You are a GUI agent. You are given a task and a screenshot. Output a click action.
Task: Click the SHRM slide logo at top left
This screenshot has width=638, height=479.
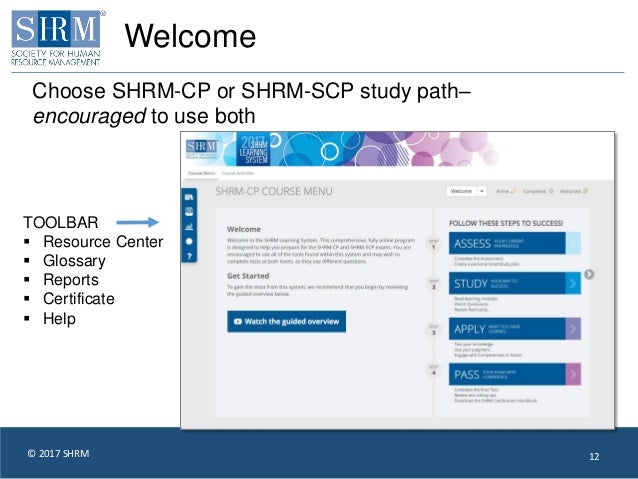pyautogui.click(x=56, y=37)
